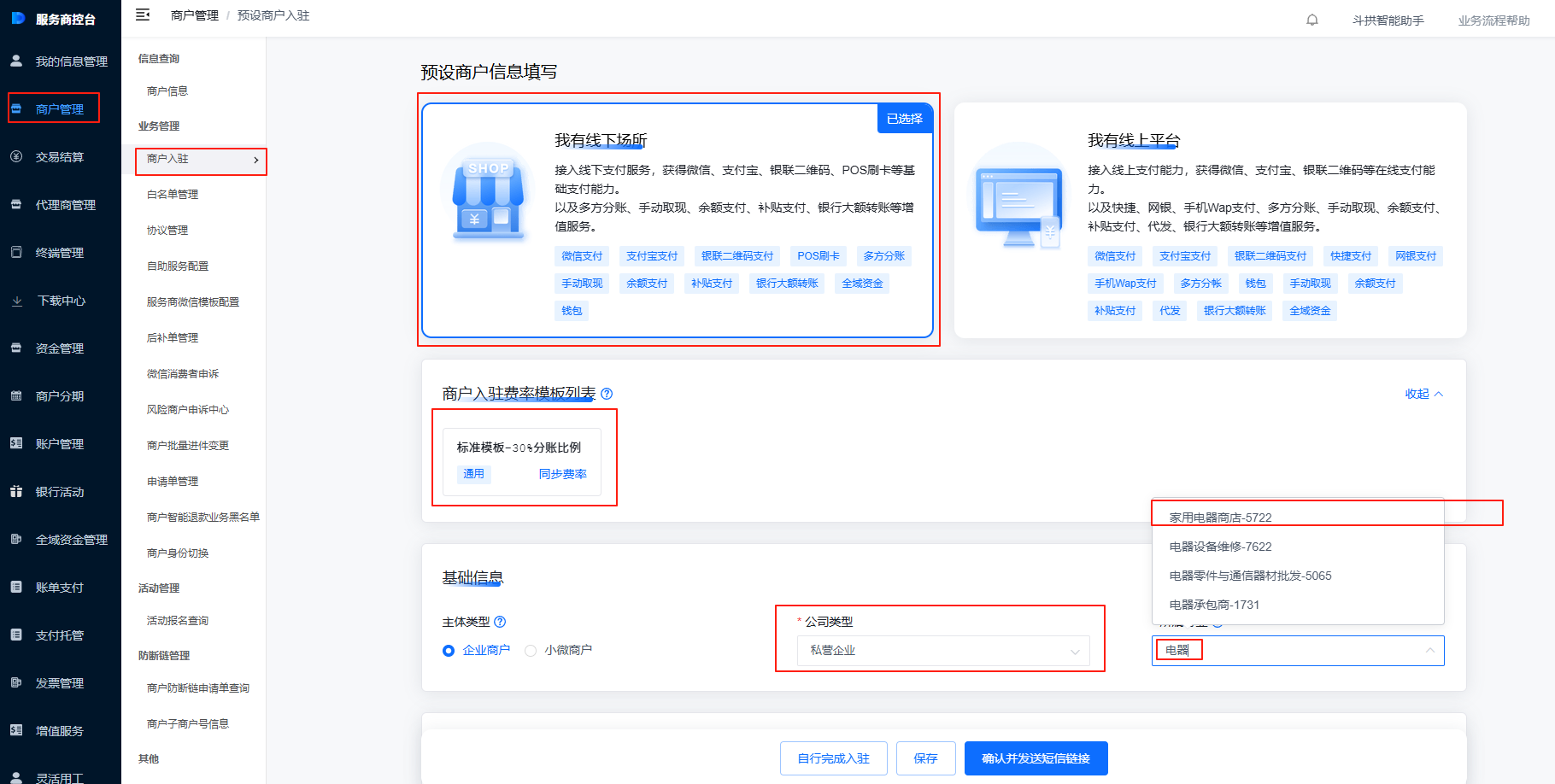This screenshot has height=784, width=1555.
Task: Open 商户批量进件变更 menu entry
Action: [188, 445]
